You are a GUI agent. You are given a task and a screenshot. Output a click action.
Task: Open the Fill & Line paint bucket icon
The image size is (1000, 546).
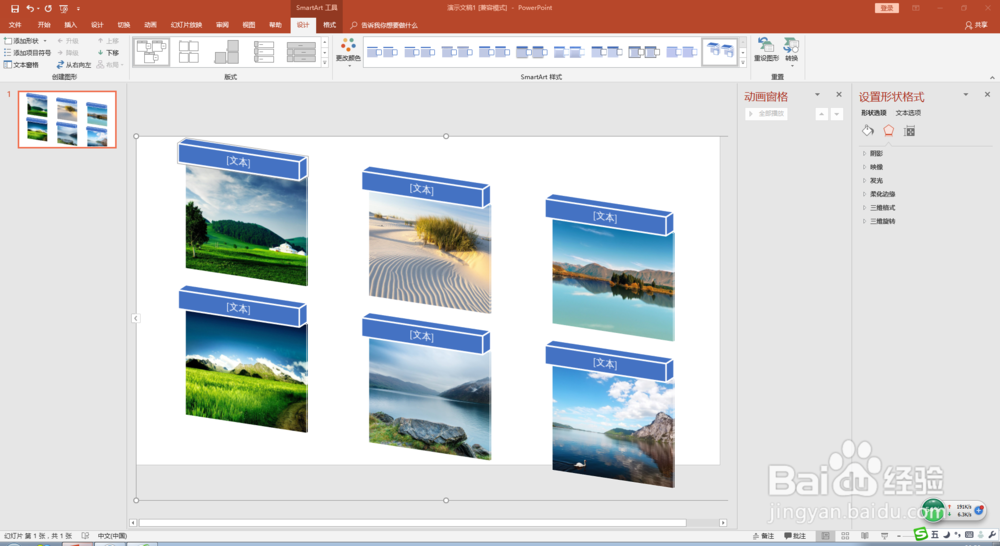[x=868, y=131]
